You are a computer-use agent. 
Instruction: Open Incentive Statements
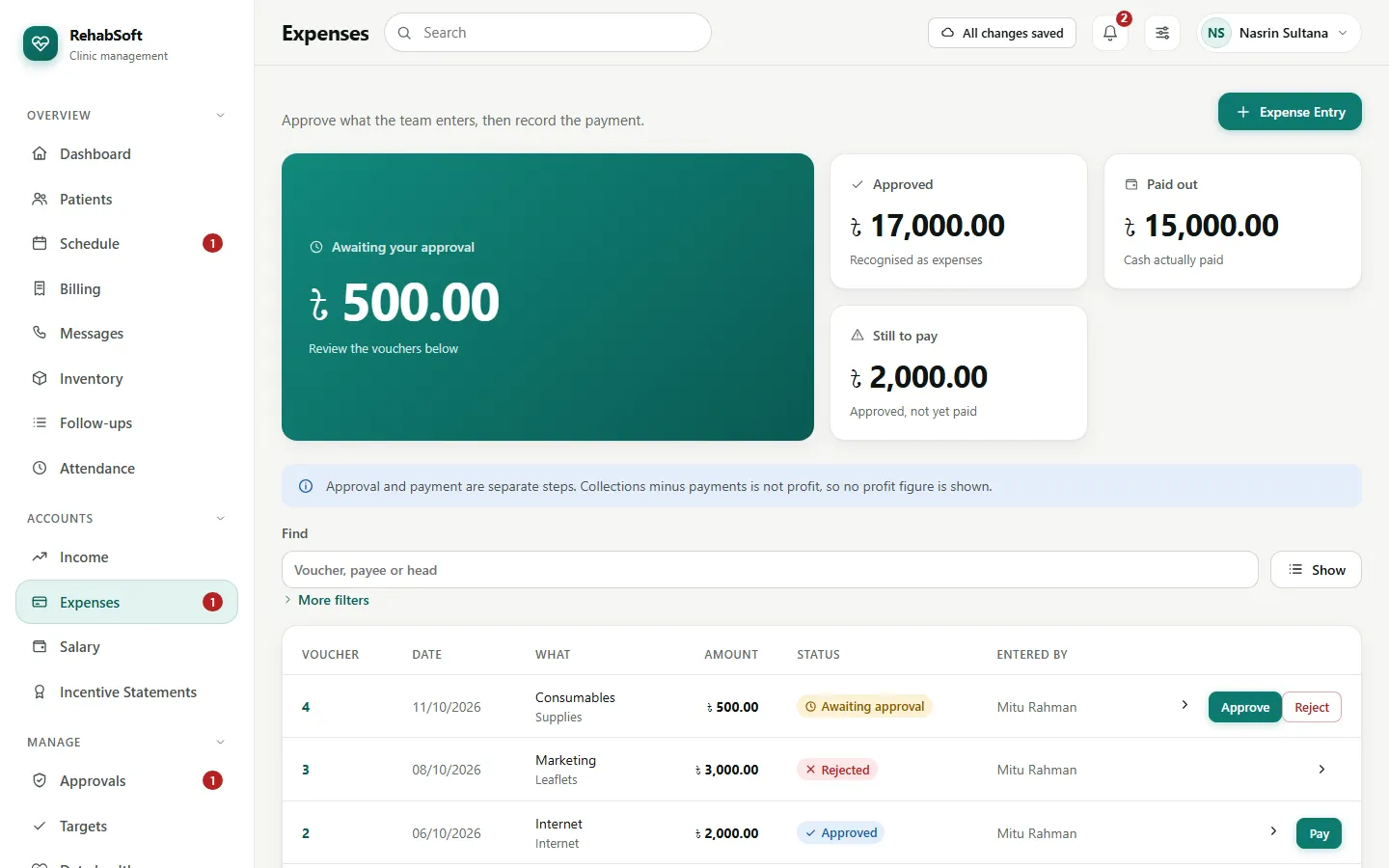tap(126, 692)
